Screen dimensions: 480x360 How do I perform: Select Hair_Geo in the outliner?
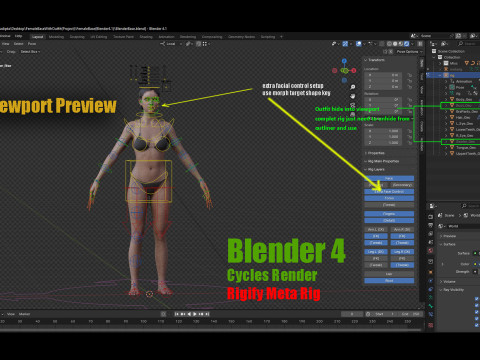tap(463, 118)
